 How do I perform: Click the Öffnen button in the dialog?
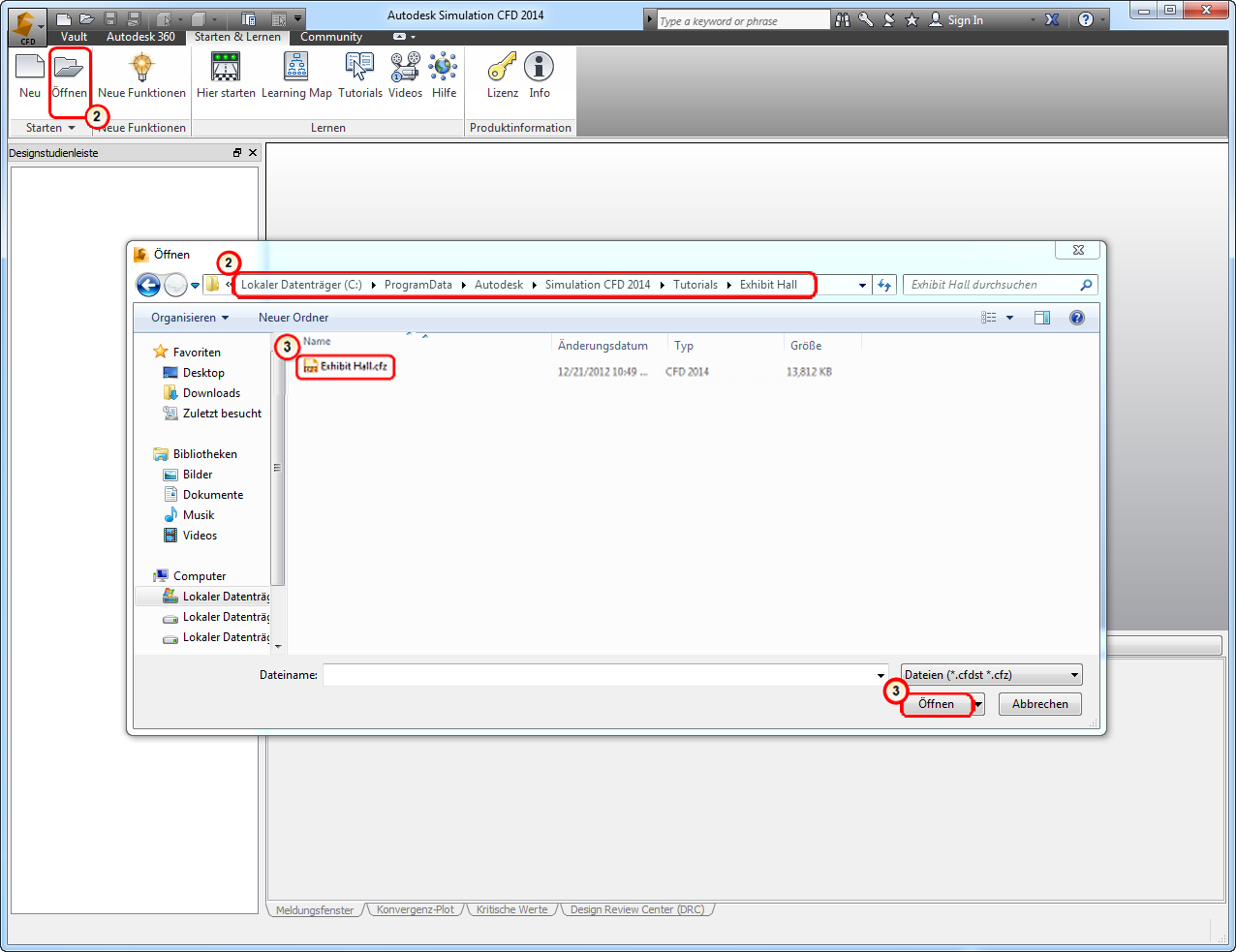937,704
